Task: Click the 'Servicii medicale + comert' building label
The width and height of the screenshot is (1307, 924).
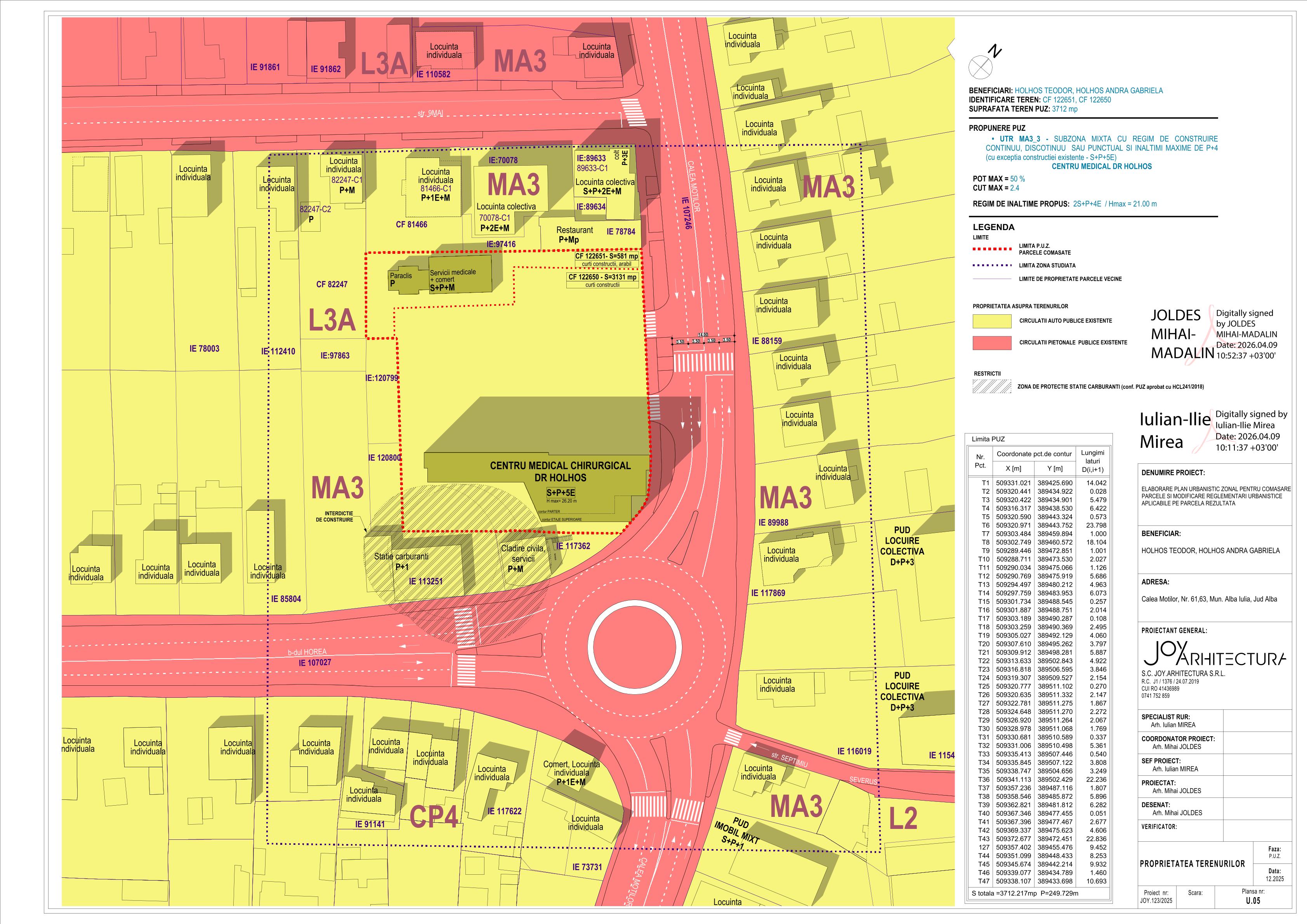Action: [x=453, y=276]
